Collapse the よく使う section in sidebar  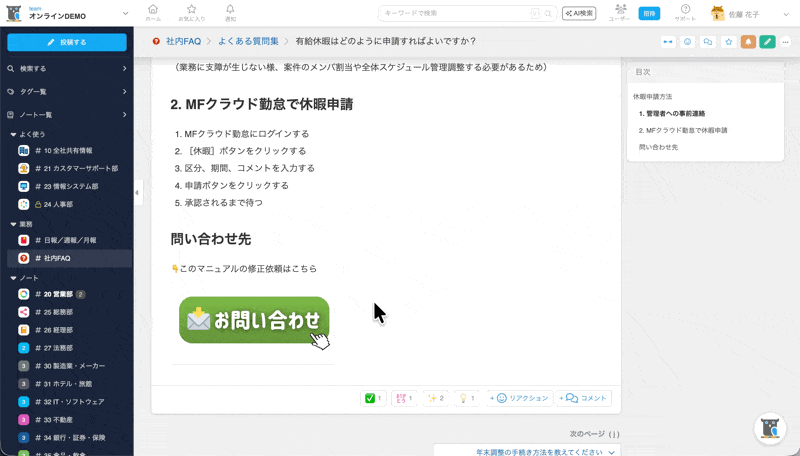13,134
